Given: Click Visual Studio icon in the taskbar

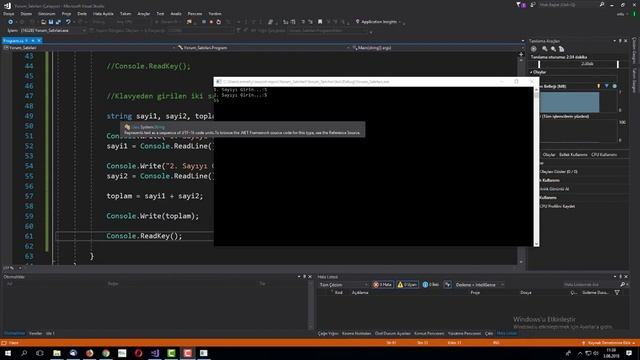Looking at the screenshot, I should 155,353.
